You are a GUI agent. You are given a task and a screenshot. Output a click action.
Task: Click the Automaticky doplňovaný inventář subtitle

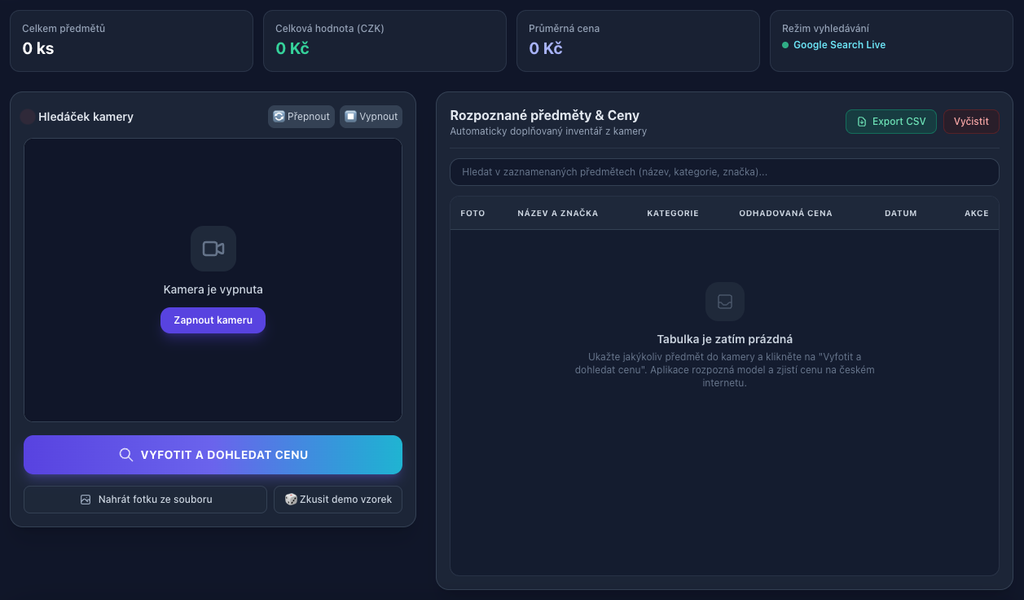[x=549, y=131]
